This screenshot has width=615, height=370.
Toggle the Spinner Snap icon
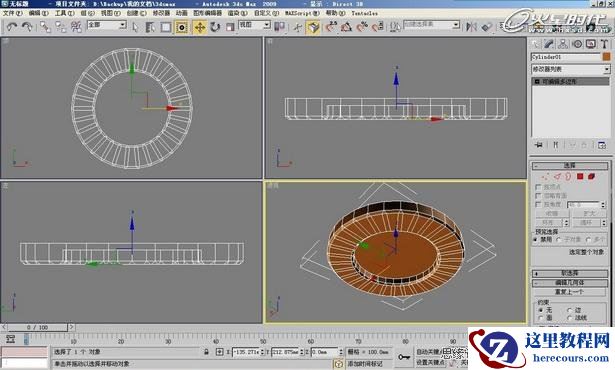click(378, 27)
